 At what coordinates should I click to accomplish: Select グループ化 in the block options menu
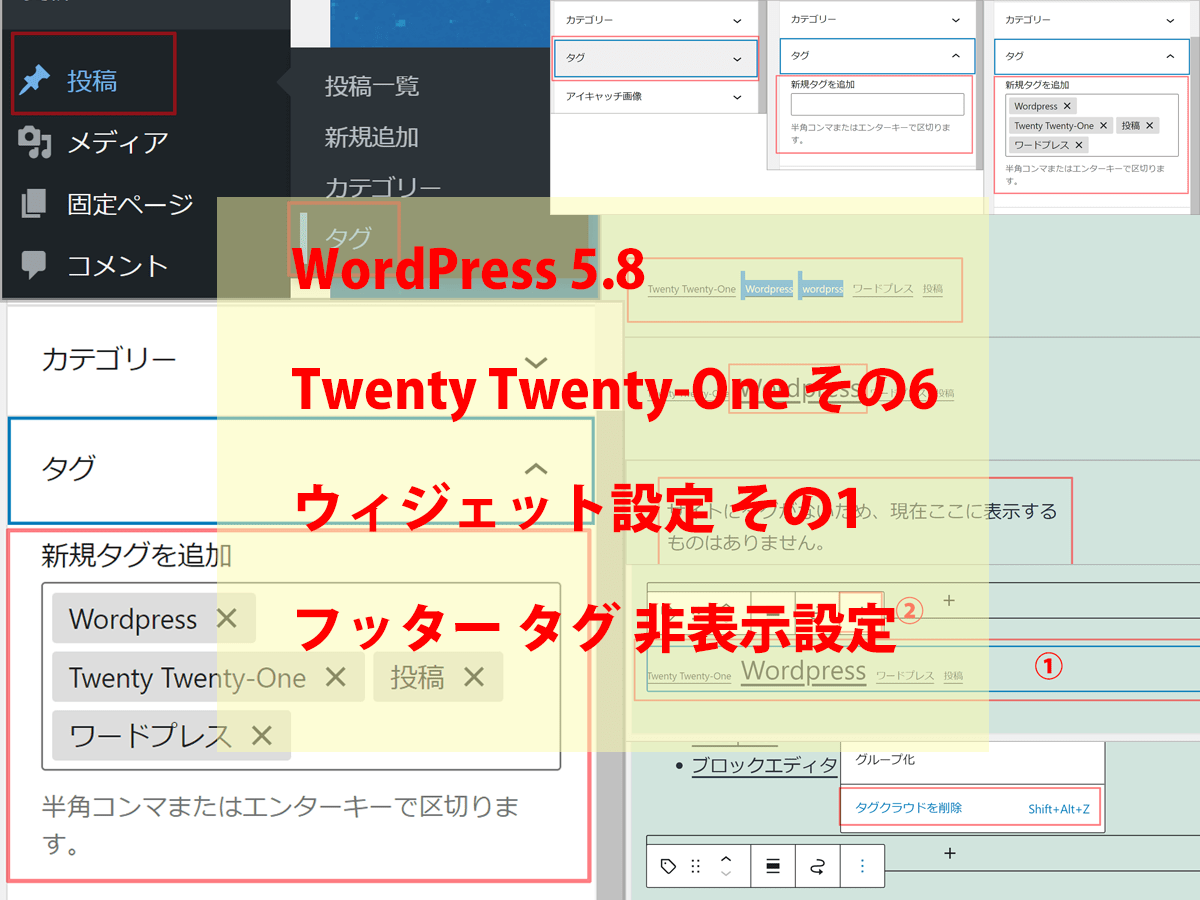tap(885, 760)
